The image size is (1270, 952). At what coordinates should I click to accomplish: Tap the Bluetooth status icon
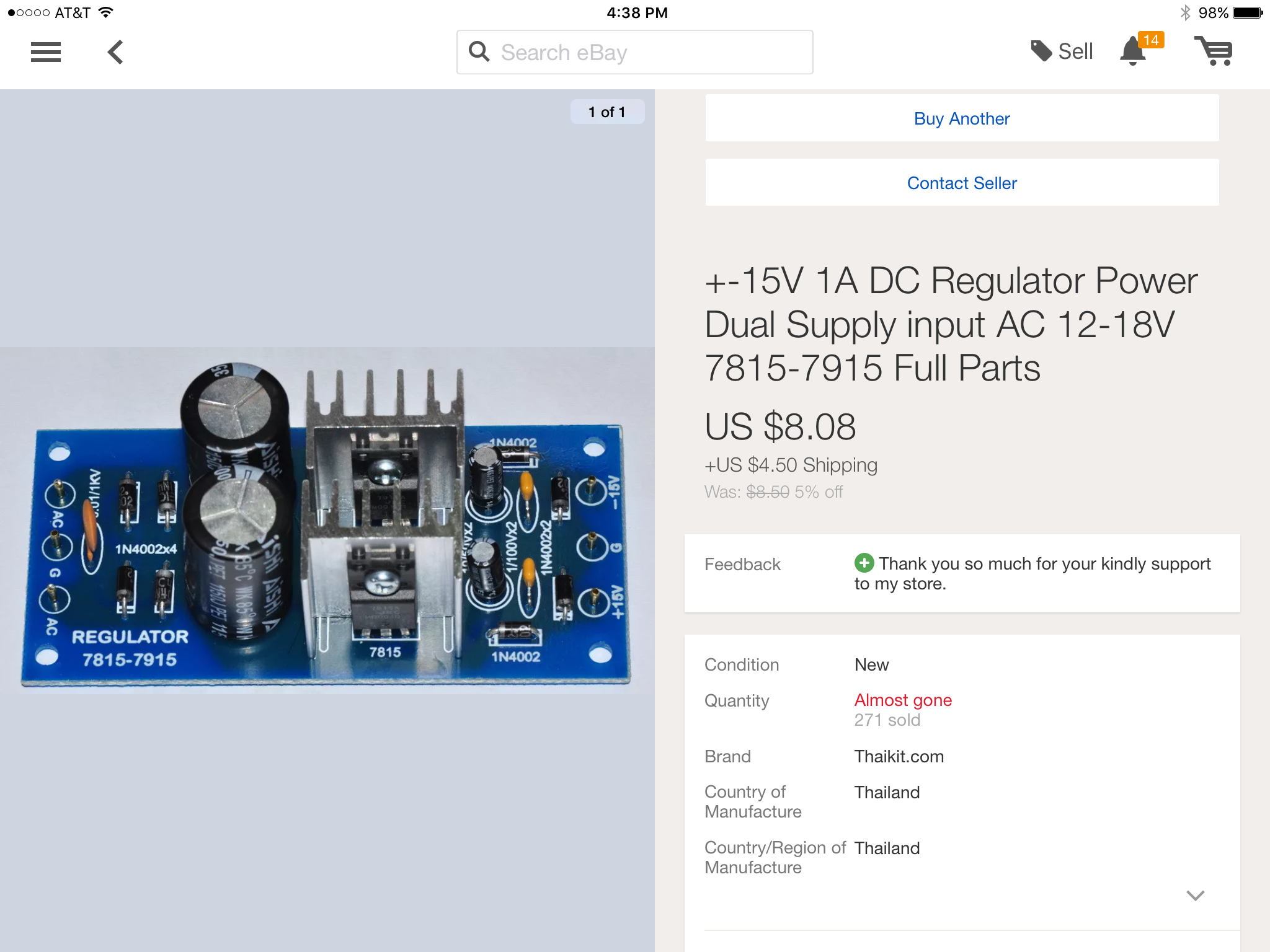(1185, 12)
